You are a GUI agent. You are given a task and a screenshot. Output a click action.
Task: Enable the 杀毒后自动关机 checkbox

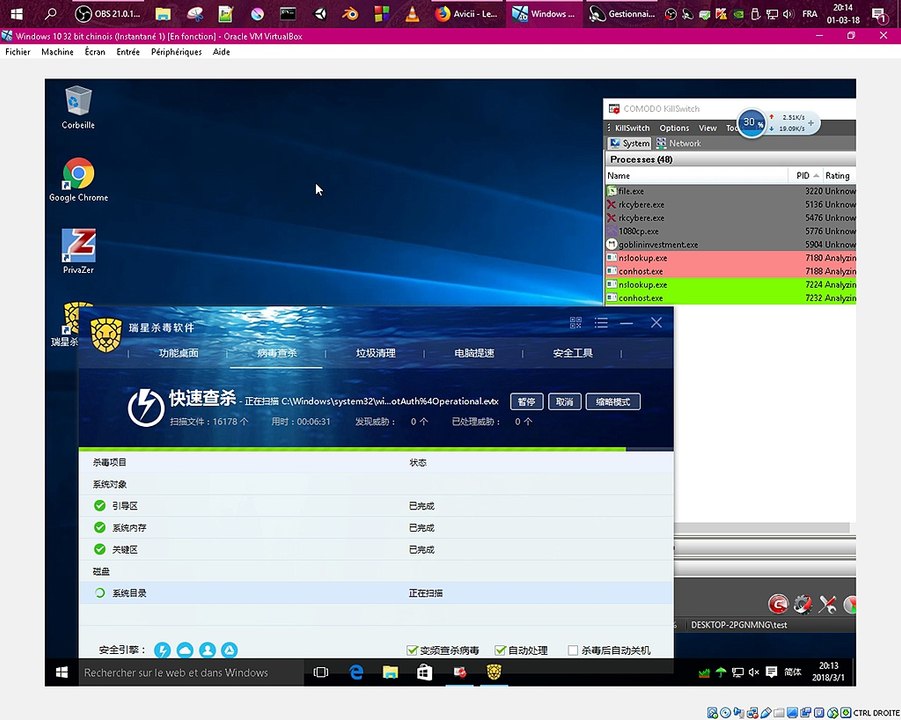click(573, 650)
